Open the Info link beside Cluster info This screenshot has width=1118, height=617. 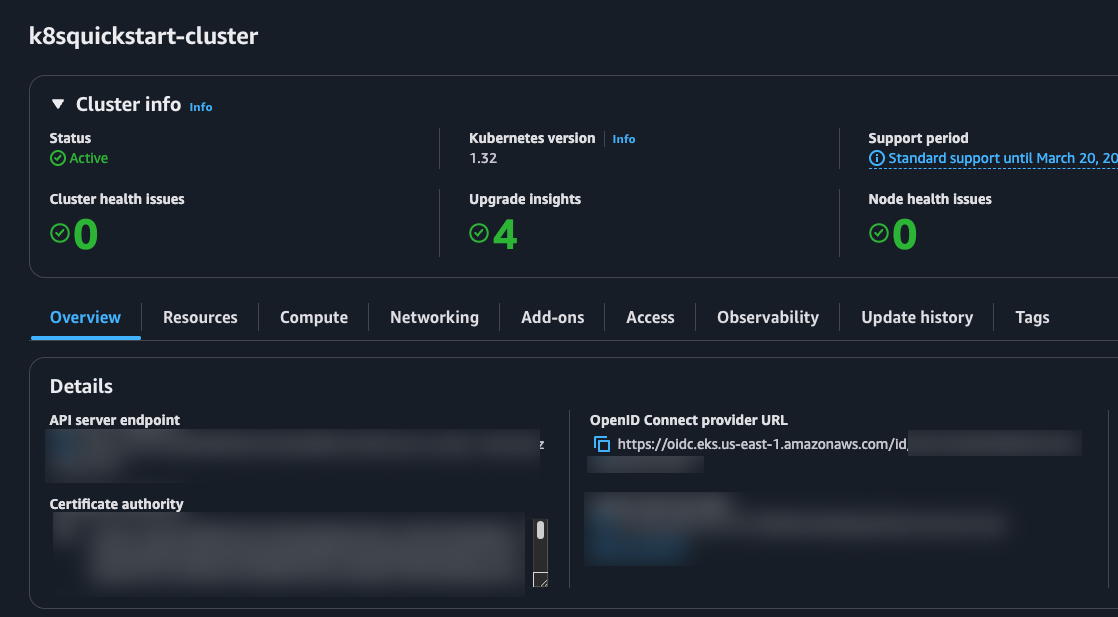tap(200, 107)
